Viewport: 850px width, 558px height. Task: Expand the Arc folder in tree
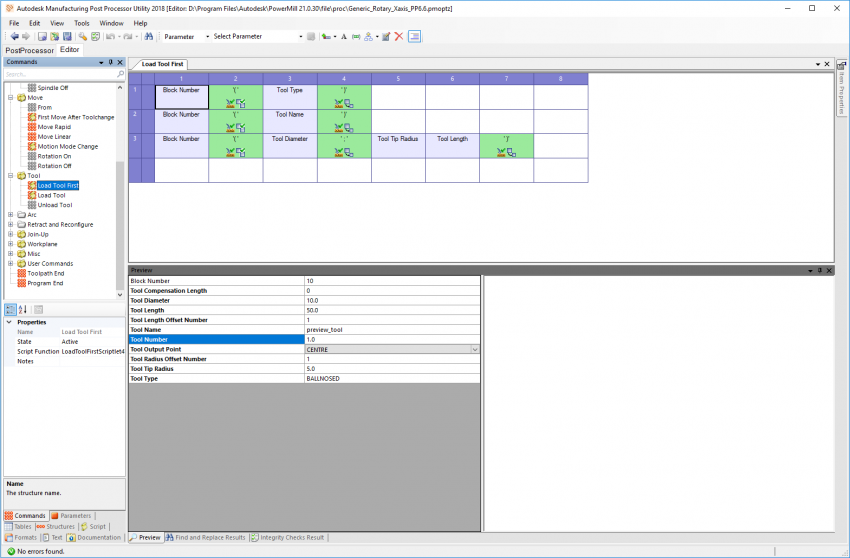coord(10,215)
